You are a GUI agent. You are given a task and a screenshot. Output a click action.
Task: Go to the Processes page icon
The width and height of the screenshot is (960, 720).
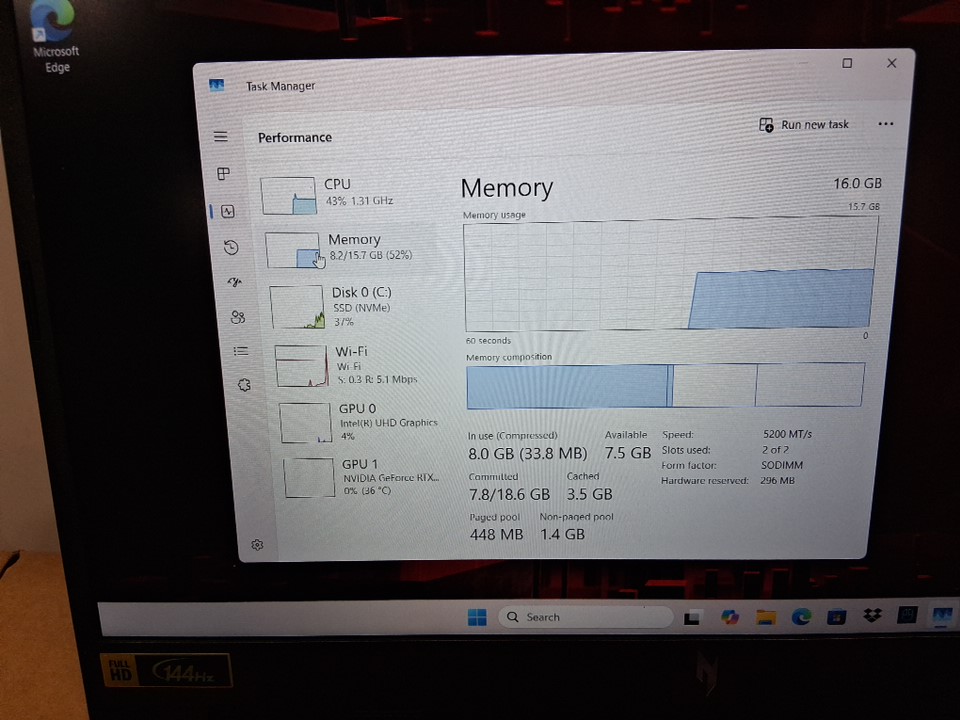click(224, 174)
